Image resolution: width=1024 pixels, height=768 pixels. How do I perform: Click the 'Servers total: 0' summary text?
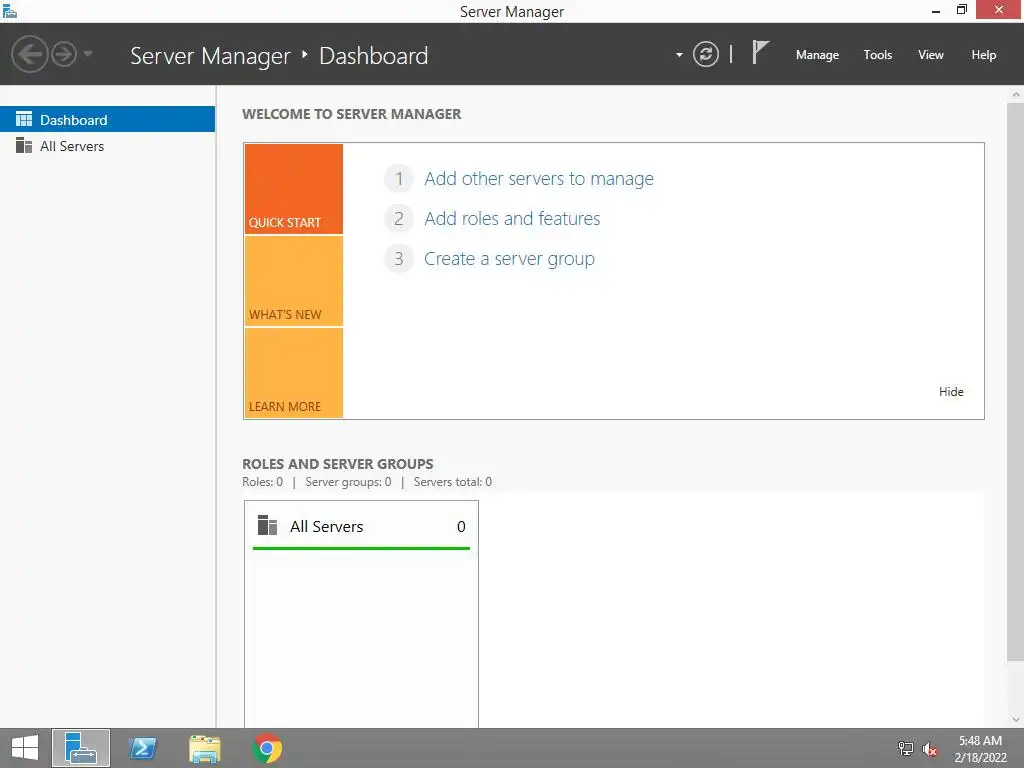tap(453, 482)
